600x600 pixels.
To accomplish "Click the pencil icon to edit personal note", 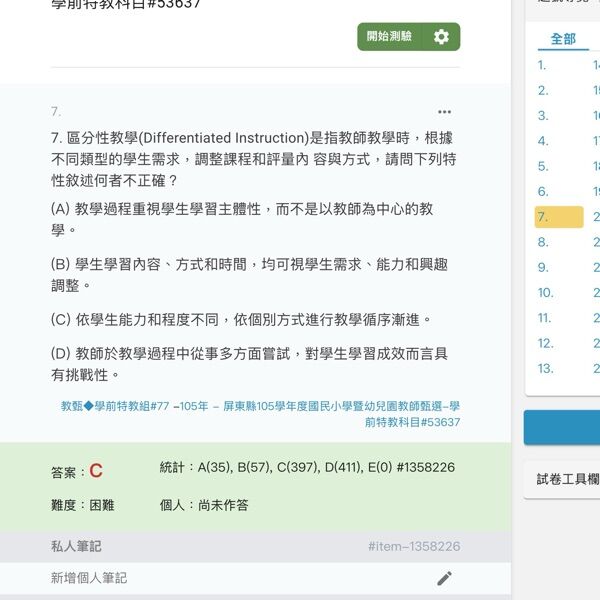I will click(x=444, y=578).
